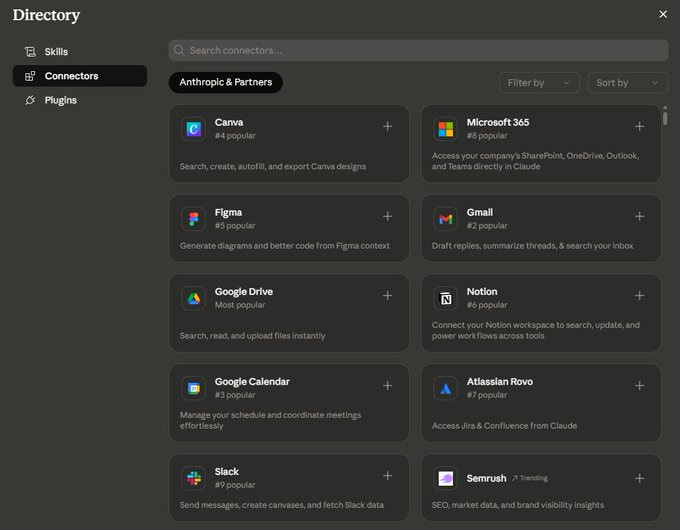Open the Google Drive connector title
Viewport: 680px width, 530px height.
click(x=244, y=291)
